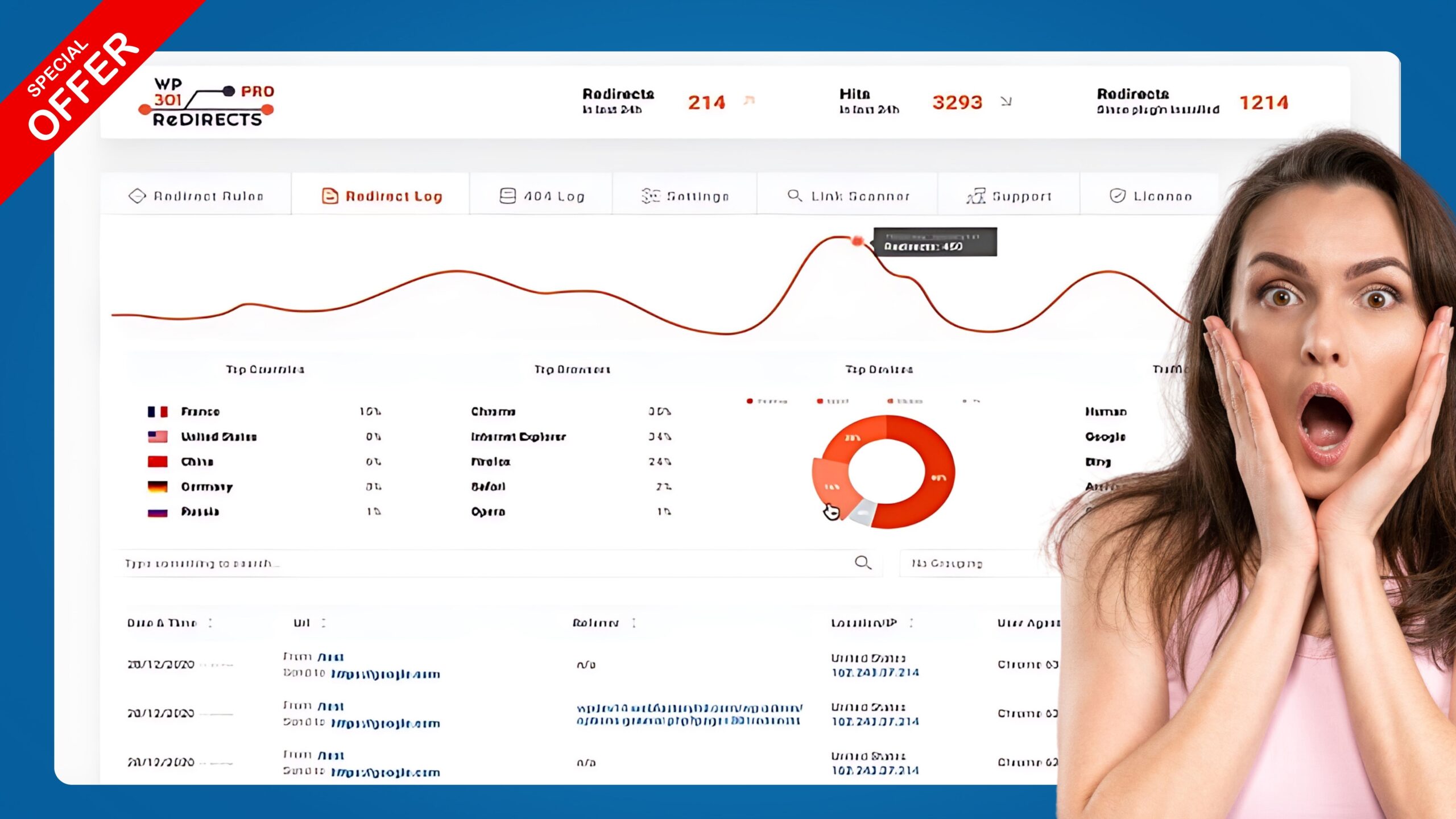Click the Top Countries heading
This screenshot has height=819, width=1456.
[265, 370]
